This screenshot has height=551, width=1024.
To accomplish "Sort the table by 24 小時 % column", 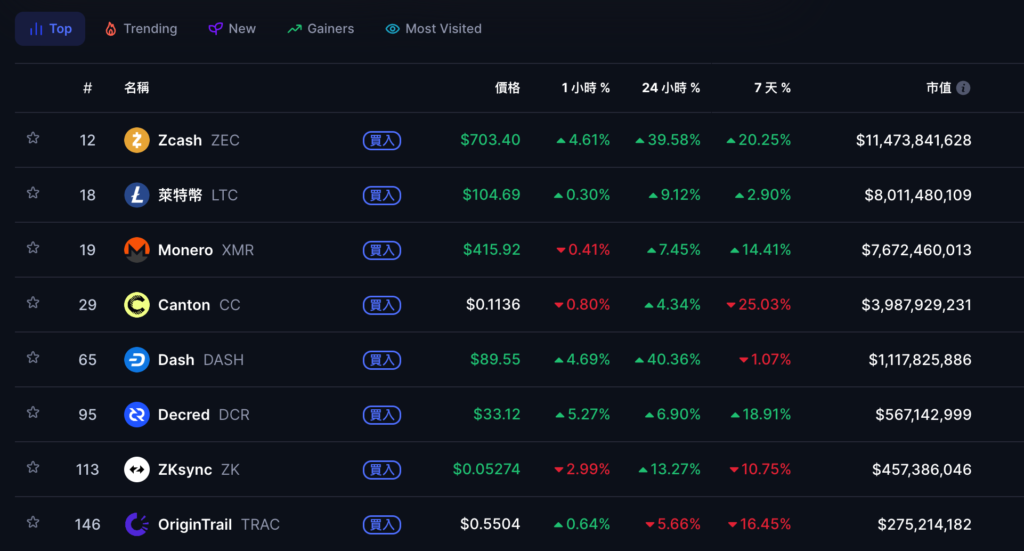I will [x=670, y=88].
